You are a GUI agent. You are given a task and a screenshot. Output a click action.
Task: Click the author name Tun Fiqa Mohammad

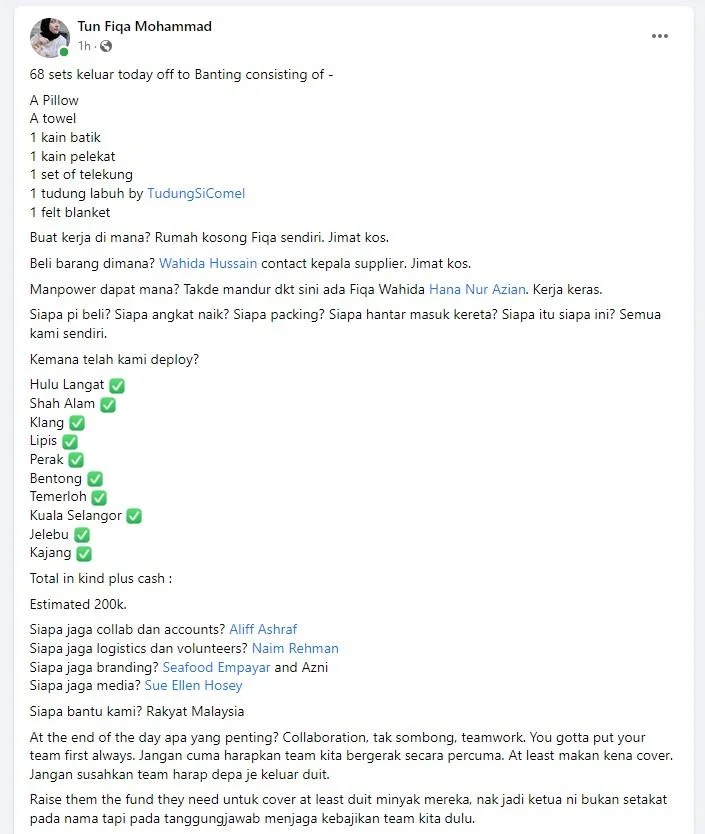tap(145, 26)
